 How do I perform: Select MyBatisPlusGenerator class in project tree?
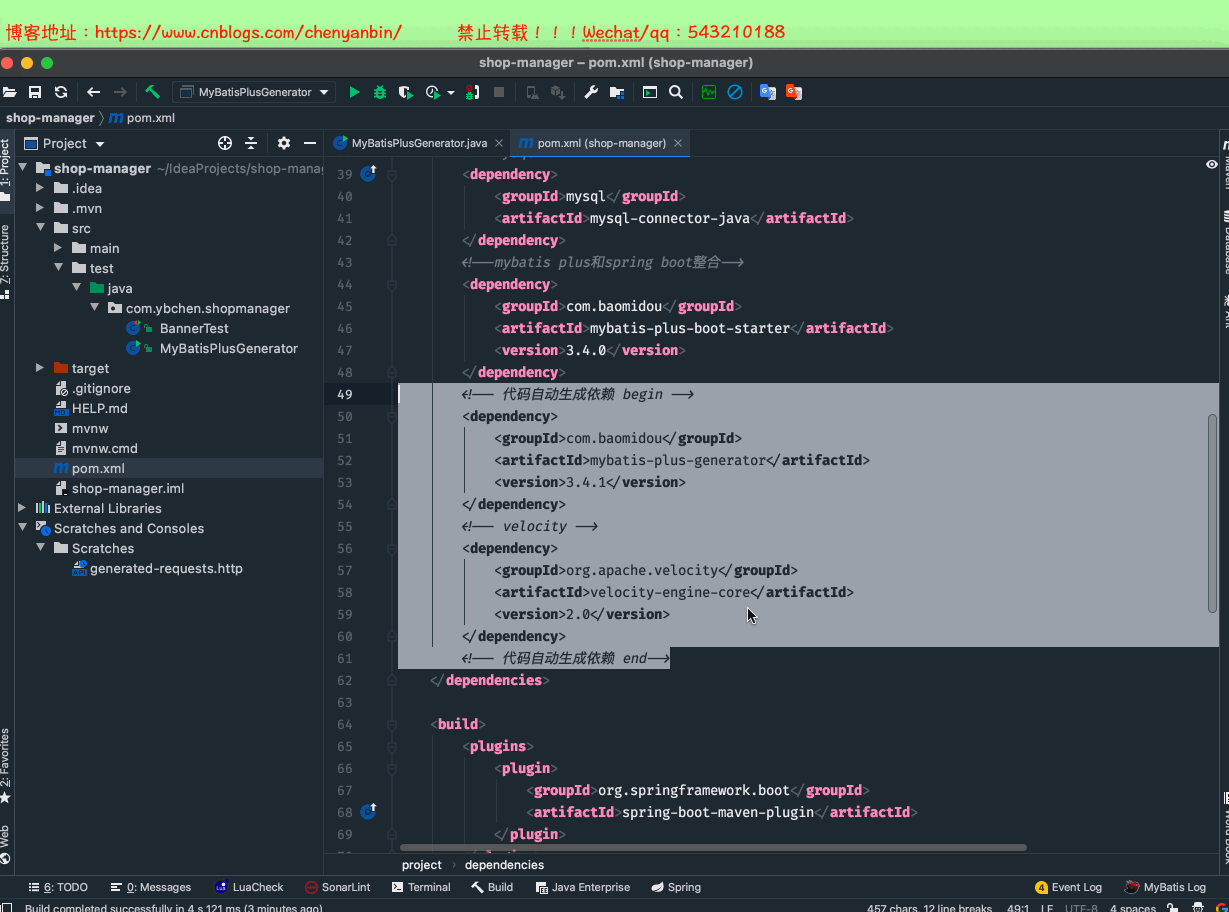point(229,348)
